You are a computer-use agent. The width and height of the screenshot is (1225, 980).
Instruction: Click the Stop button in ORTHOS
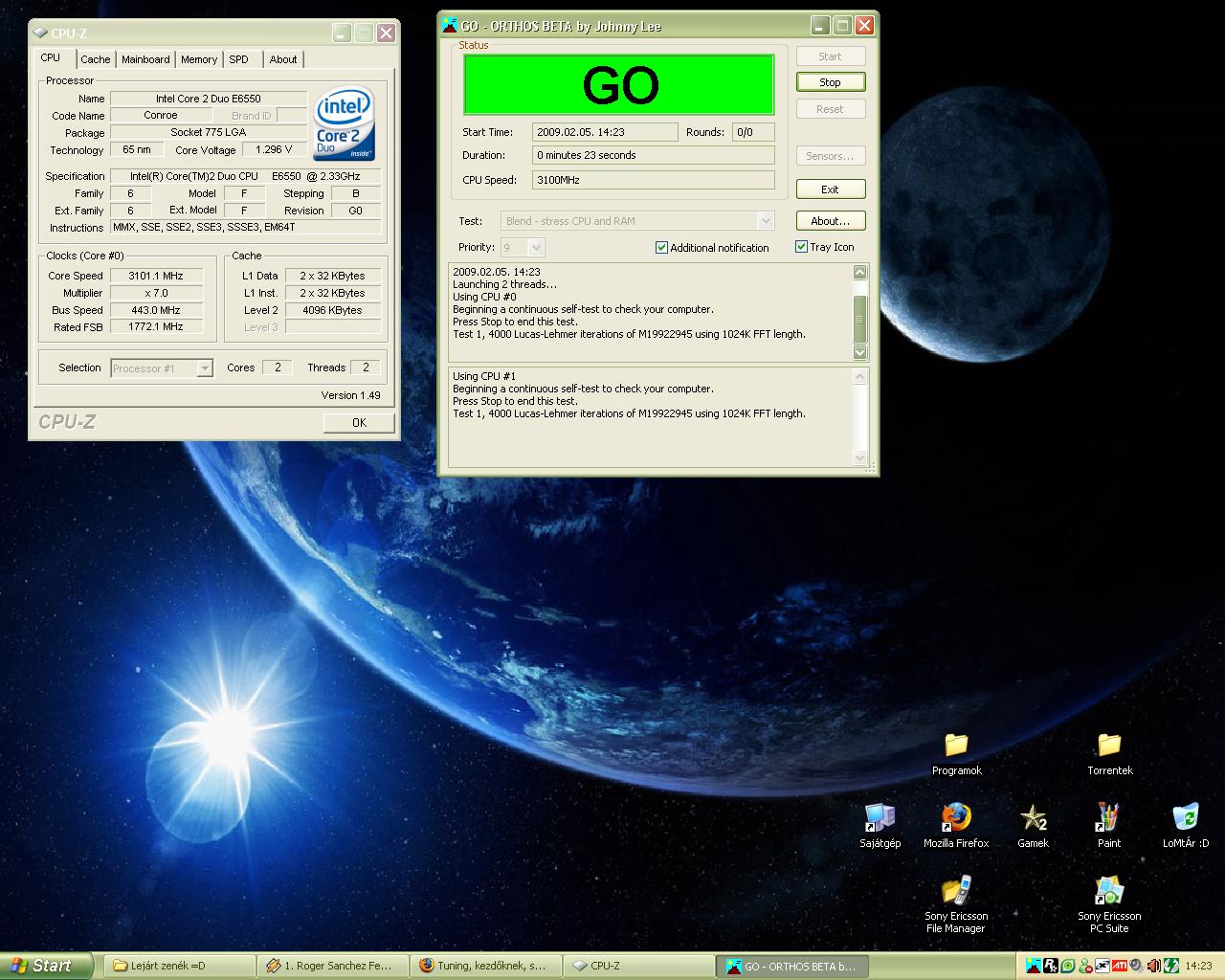coord(830,82)
